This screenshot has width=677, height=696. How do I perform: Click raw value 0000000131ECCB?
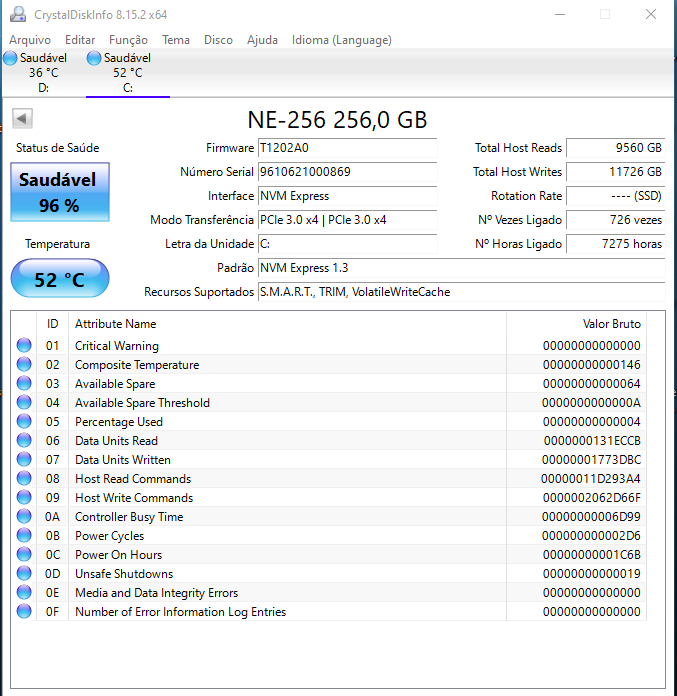click(592, 441)
